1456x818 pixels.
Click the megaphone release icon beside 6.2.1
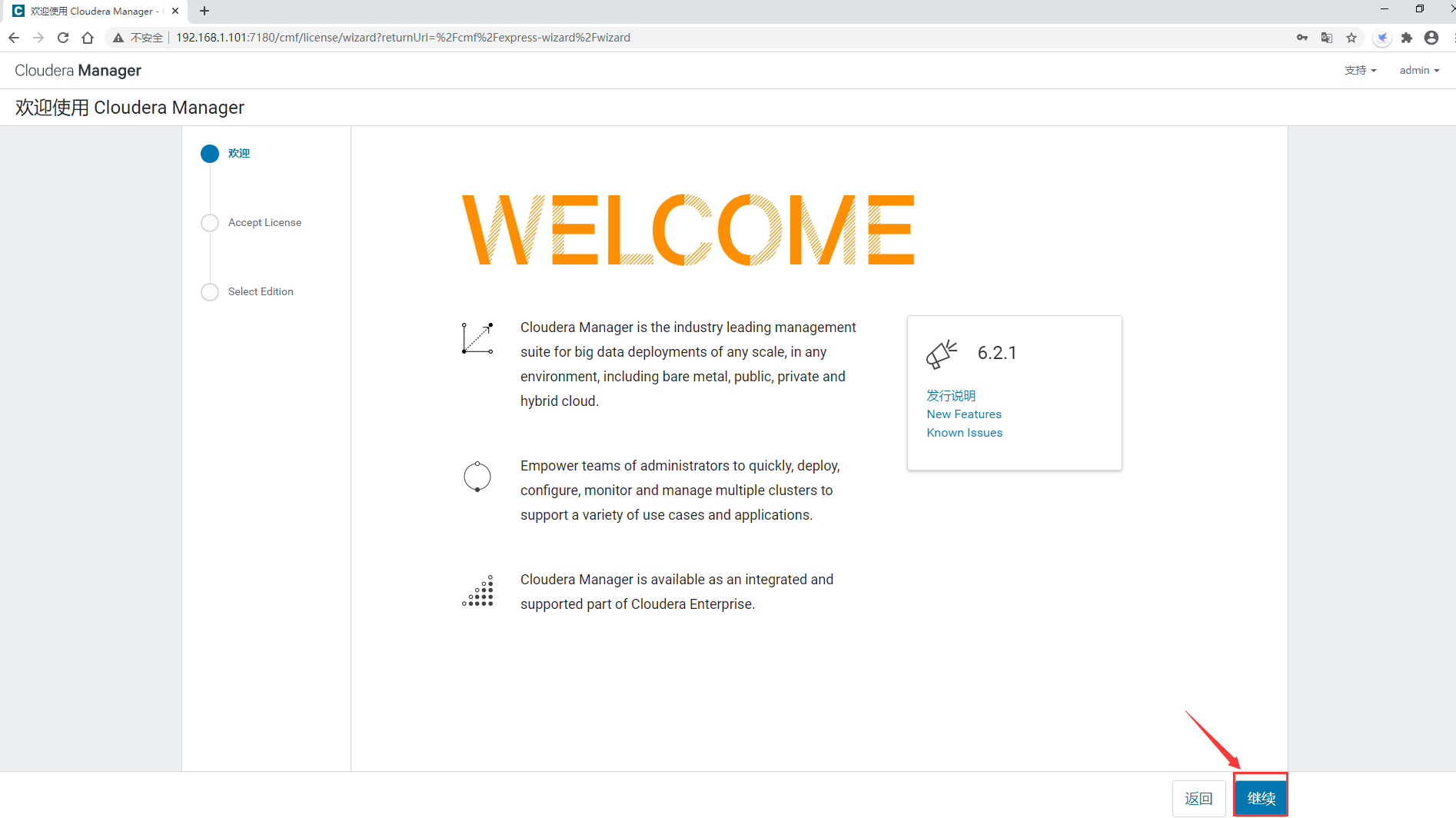(942, 354)
